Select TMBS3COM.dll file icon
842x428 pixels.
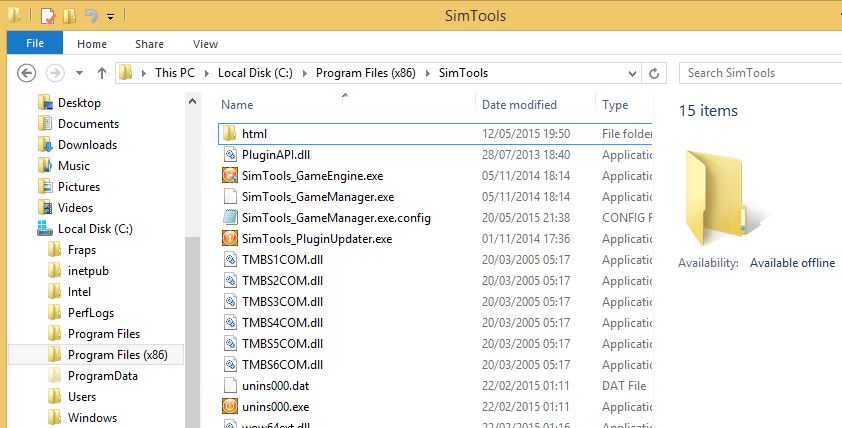point(230,301)
